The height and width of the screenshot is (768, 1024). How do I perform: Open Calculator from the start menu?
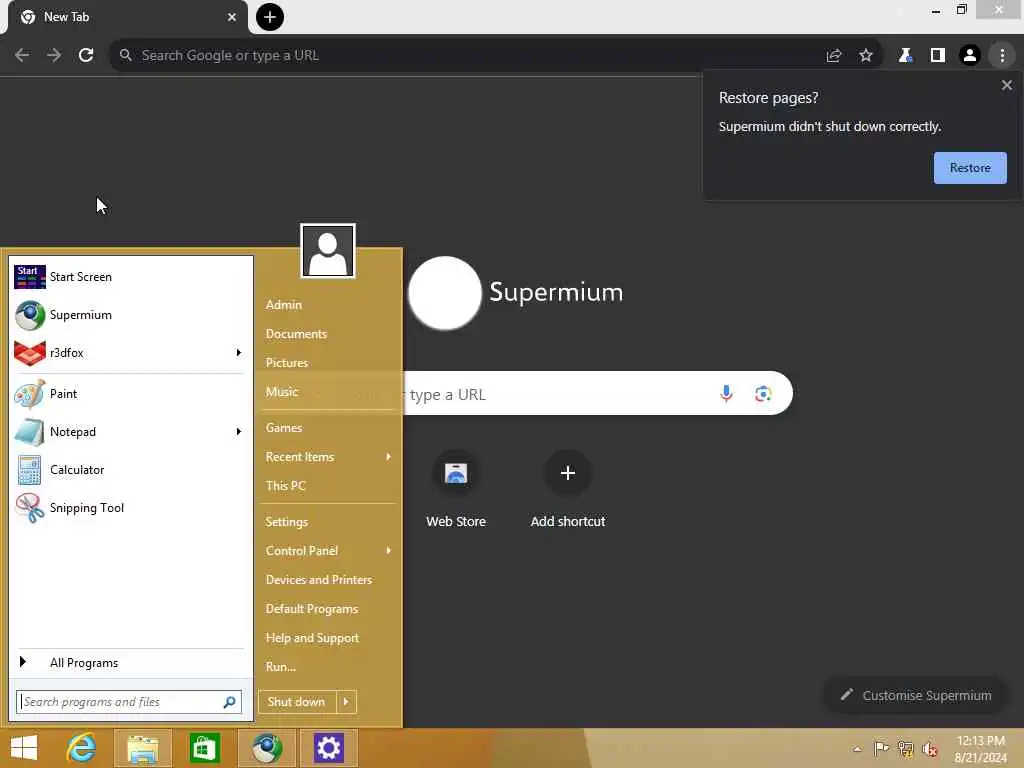coord(130,470)
